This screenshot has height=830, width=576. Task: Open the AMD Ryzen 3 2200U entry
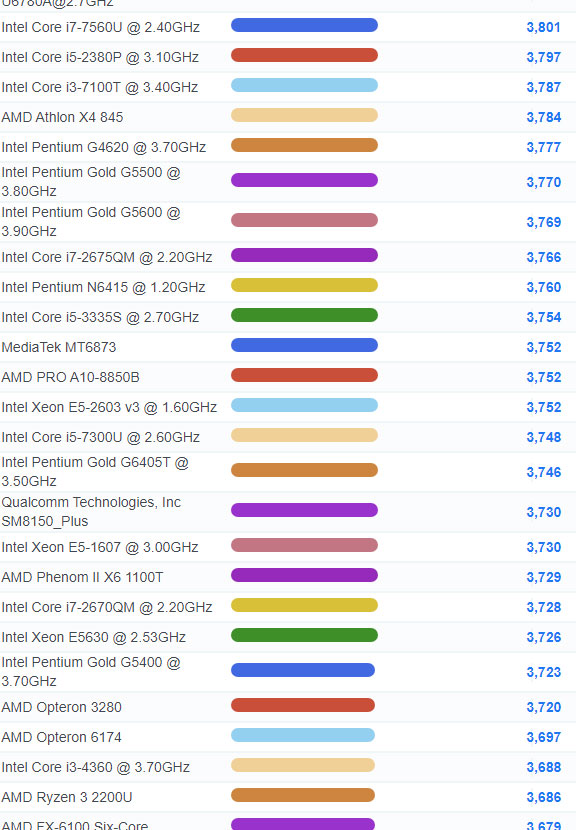tap(67, 797)
